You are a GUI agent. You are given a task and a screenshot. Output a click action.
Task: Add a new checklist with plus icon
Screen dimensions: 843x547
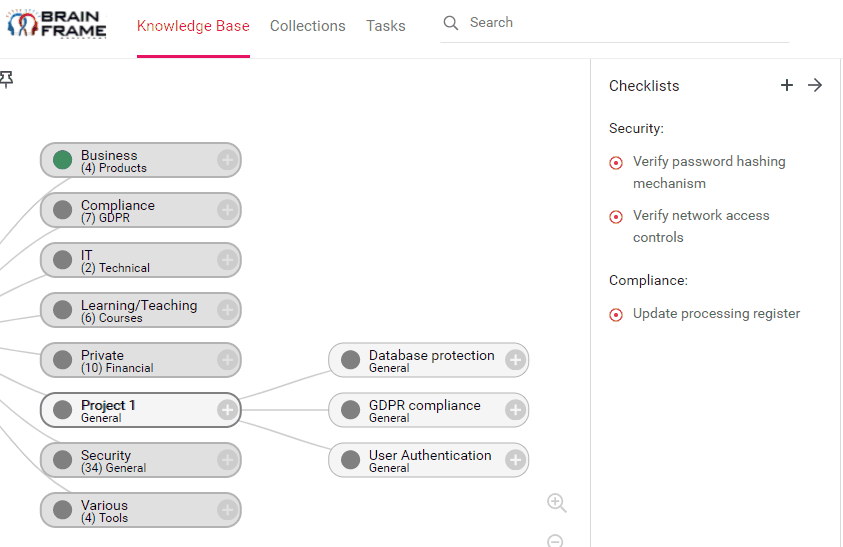tap(787, 85)
